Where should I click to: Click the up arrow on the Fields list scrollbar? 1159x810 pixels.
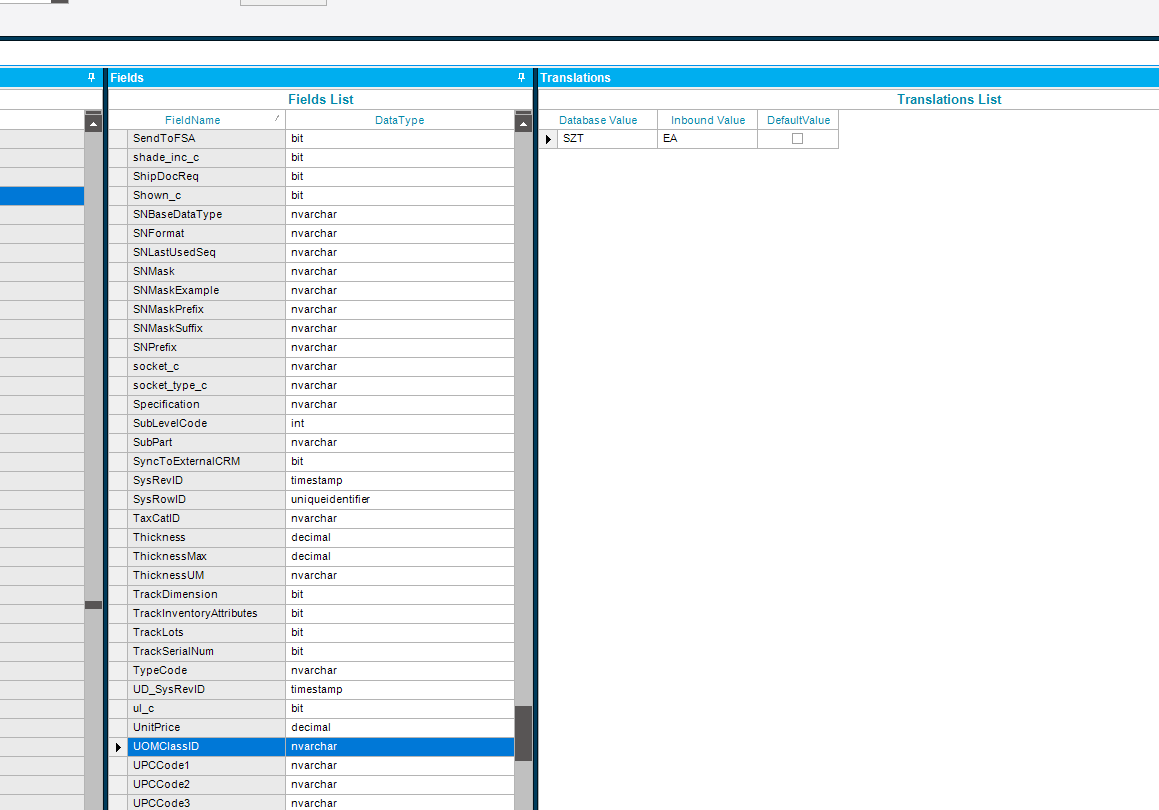click(522, 122)
